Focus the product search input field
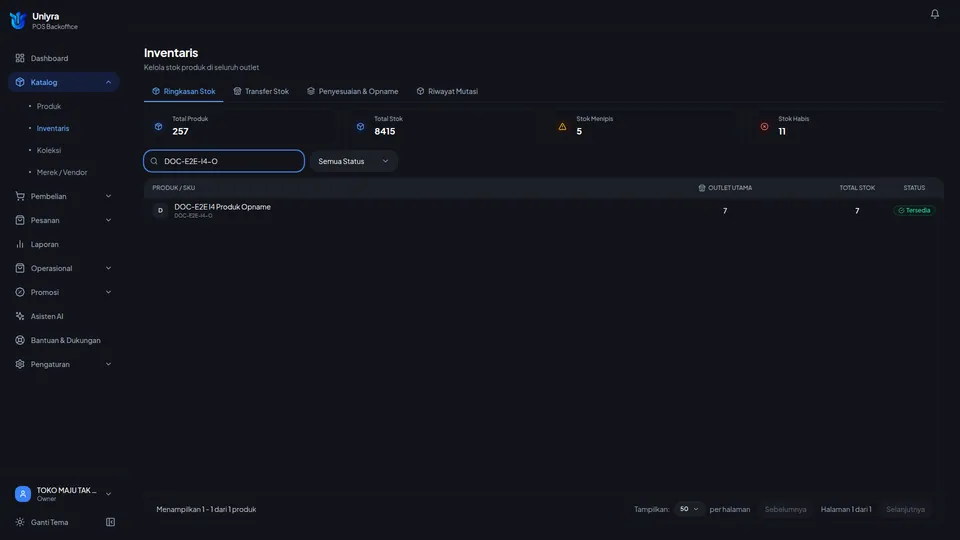 (x=224, y=161)
